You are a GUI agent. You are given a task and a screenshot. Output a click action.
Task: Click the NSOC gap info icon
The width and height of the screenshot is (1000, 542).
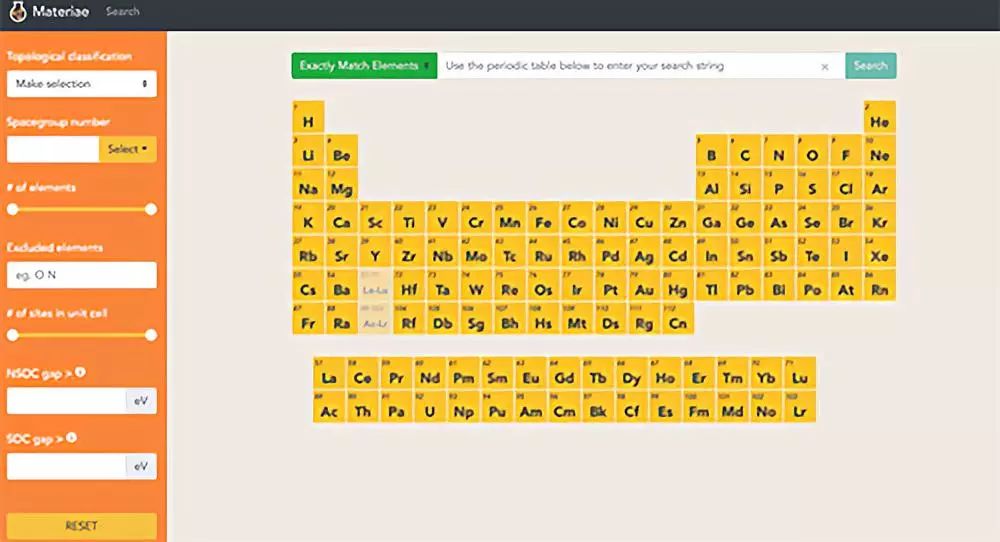click(x=80, y=372)
